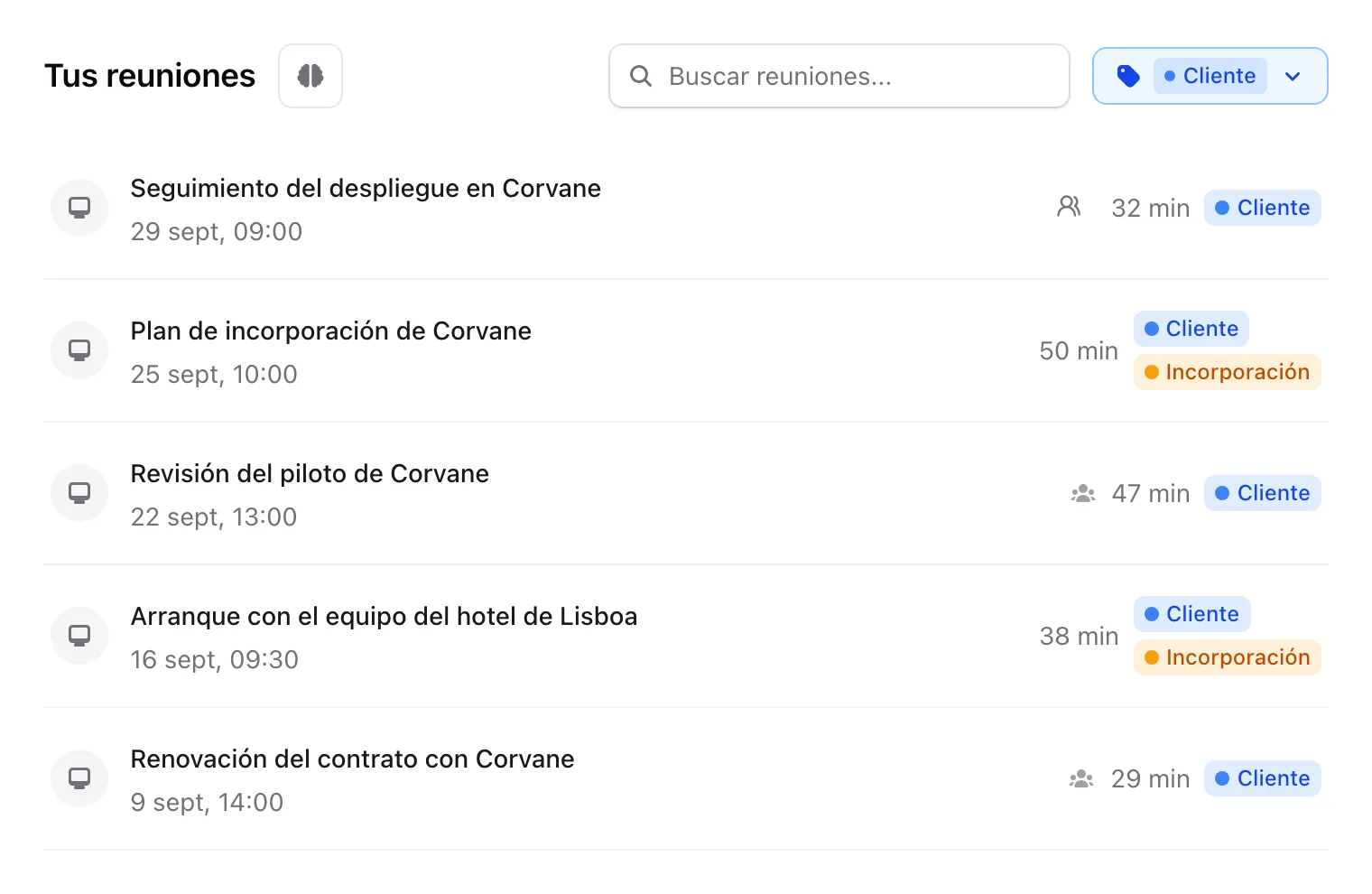Expand the tag filter dropdown chevron
Screen dimensions: 1372x894
click(1293, 76)
